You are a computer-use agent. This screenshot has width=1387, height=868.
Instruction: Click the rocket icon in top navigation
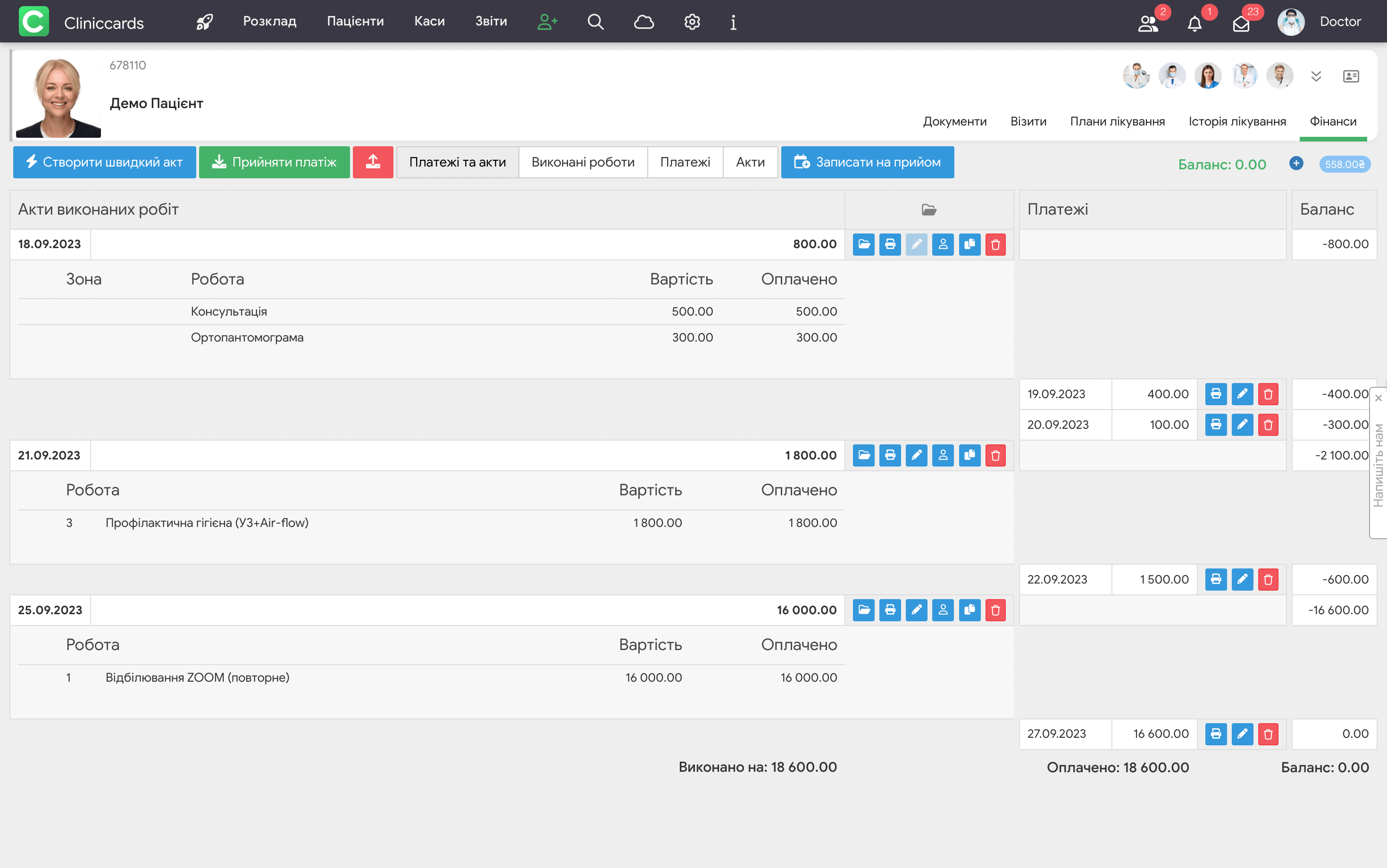click(x=204, y=22)
